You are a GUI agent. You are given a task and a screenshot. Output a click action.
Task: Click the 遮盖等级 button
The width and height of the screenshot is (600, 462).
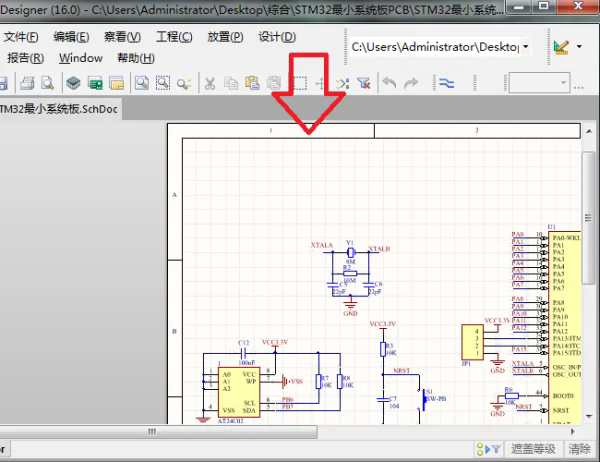[x=533, y=449]
